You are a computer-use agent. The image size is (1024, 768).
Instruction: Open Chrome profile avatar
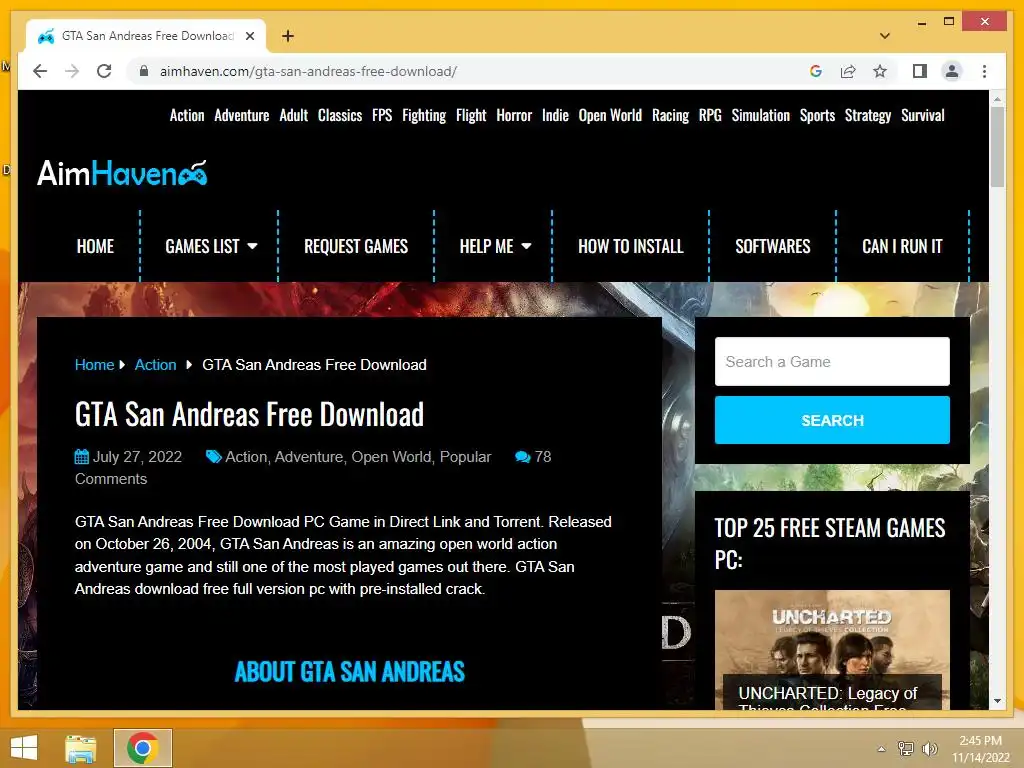952,71
